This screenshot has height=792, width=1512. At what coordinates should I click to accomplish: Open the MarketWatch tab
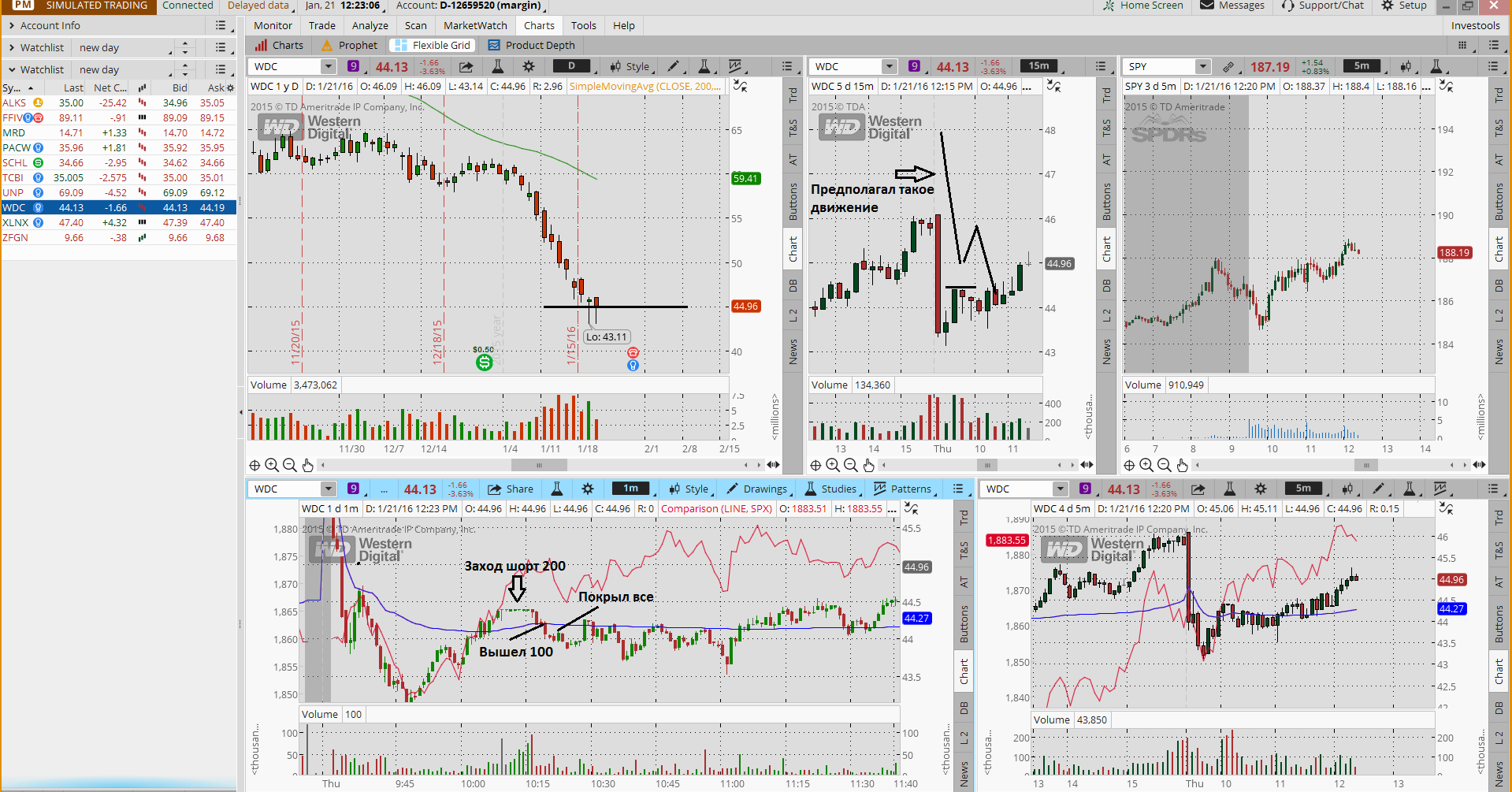pyautogui.click(x=475, y=26)
